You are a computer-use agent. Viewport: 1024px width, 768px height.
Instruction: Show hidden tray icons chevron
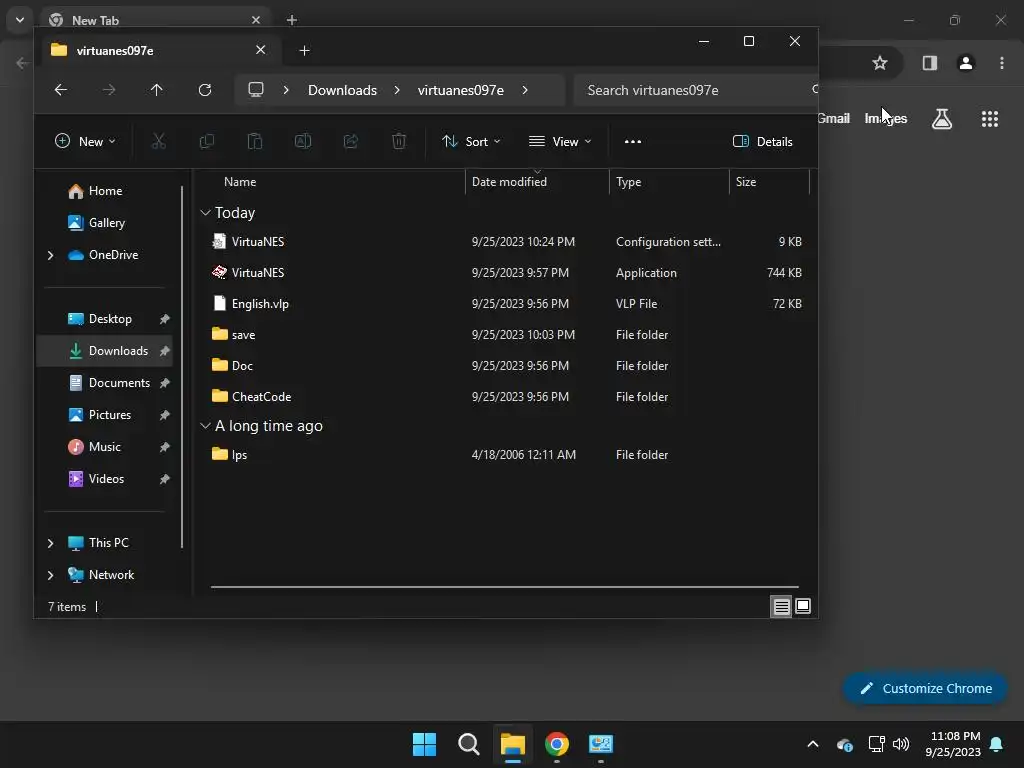click(x=813, y=744)
